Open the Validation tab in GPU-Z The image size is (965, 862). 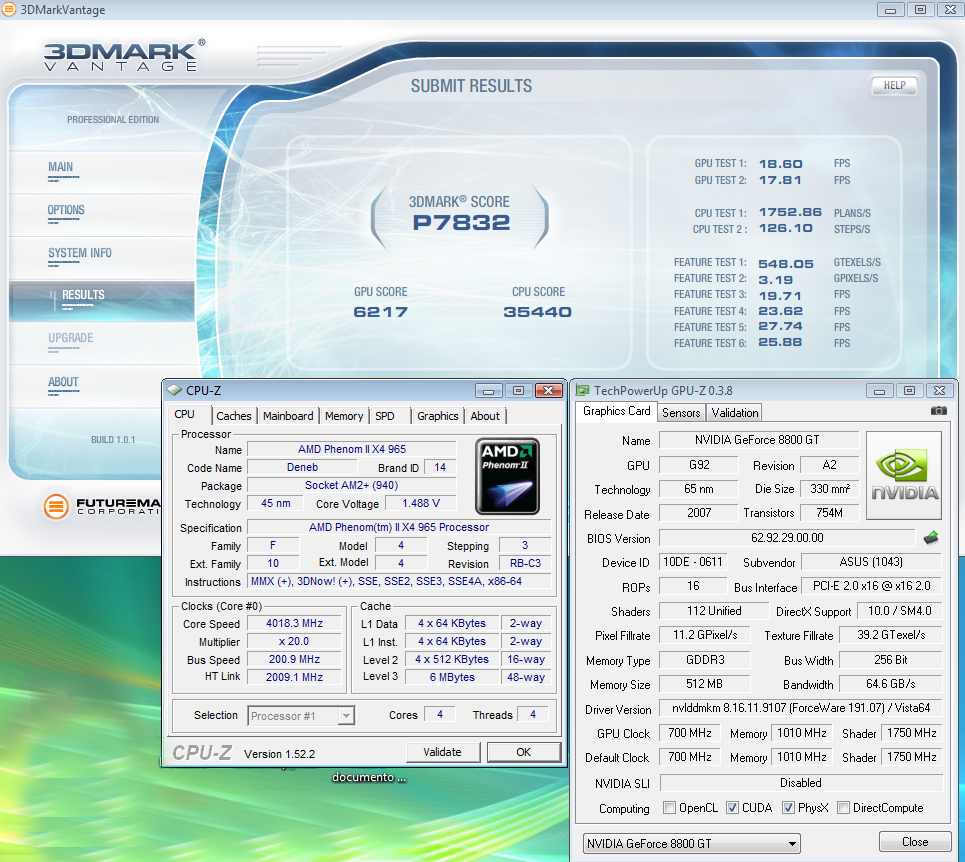click(x=735, y=413)
